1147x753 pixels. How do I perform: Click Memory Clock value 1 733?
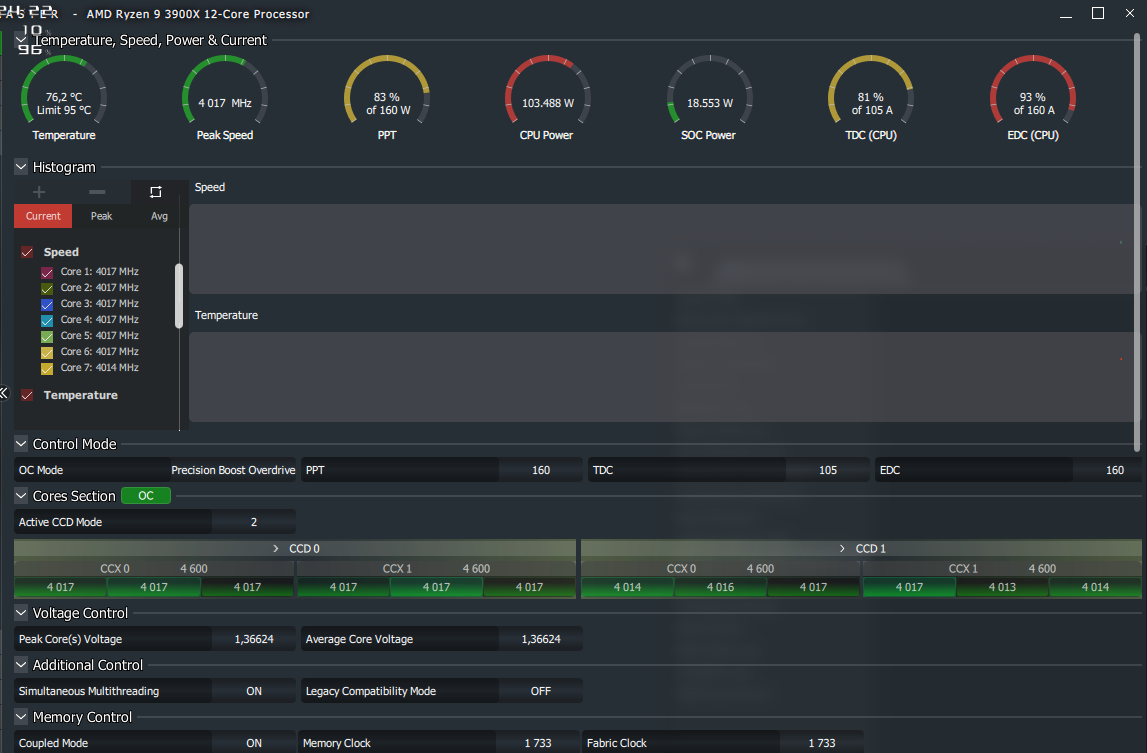(x=538, y=743)
